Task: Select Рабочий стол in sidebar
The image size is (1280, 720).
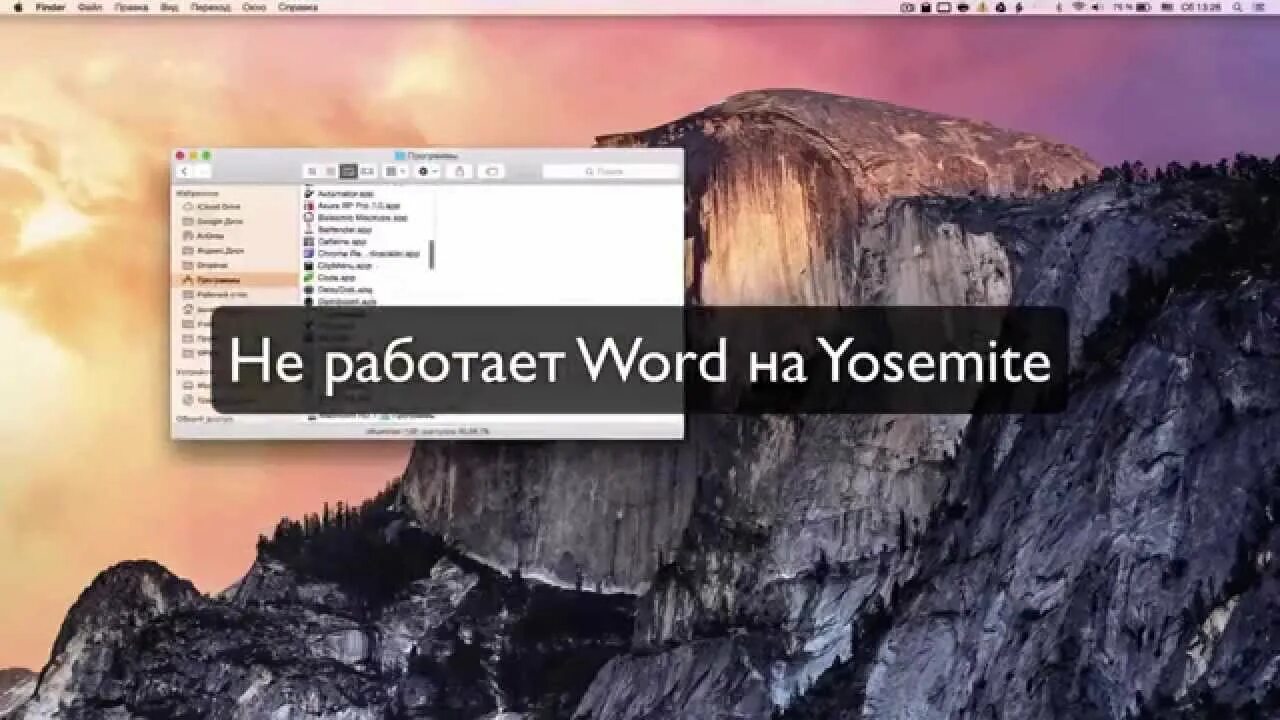Action: coord(236,295)
